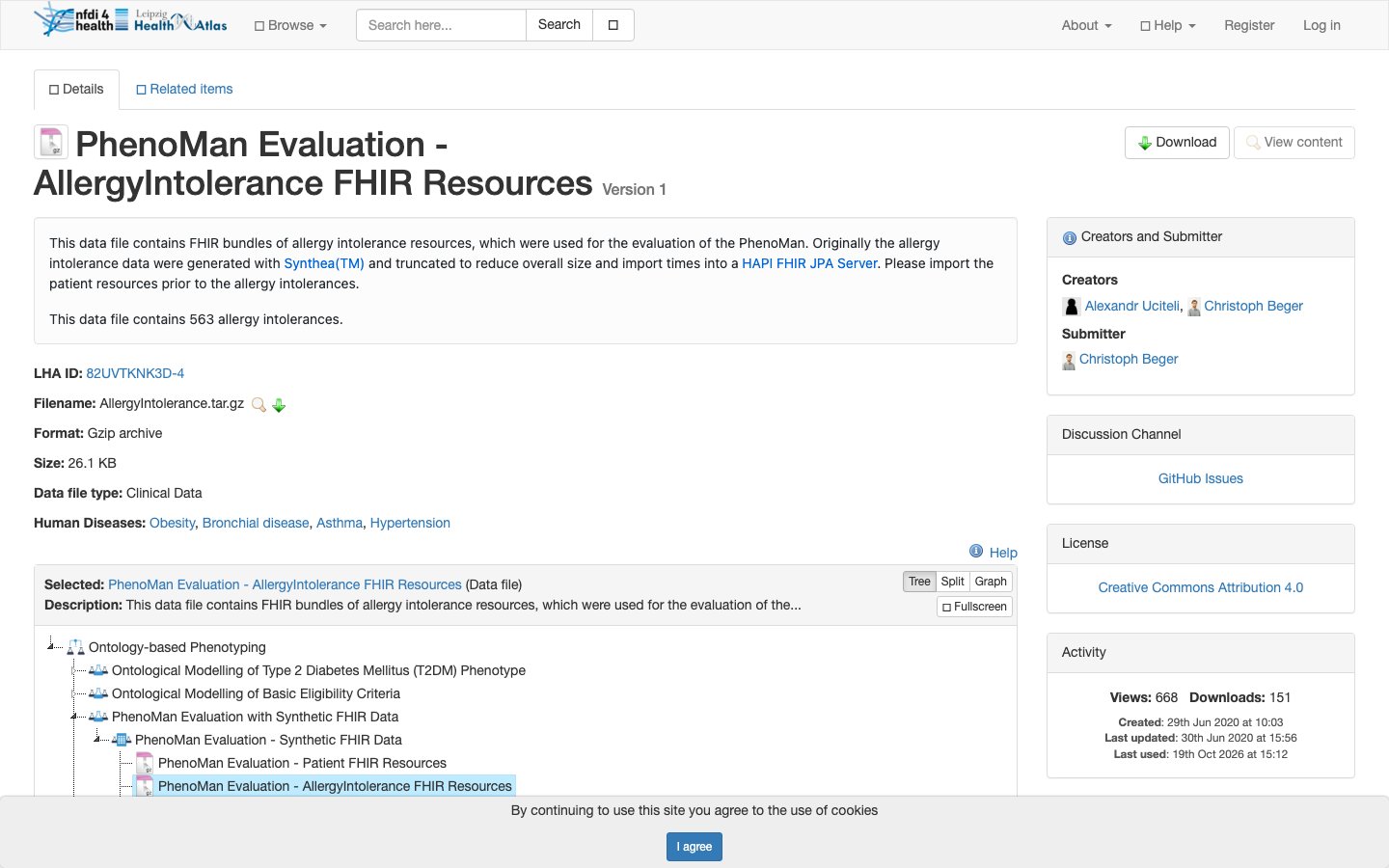Select the Details tab
1389x868 pixels.
(x=76, y=90)
